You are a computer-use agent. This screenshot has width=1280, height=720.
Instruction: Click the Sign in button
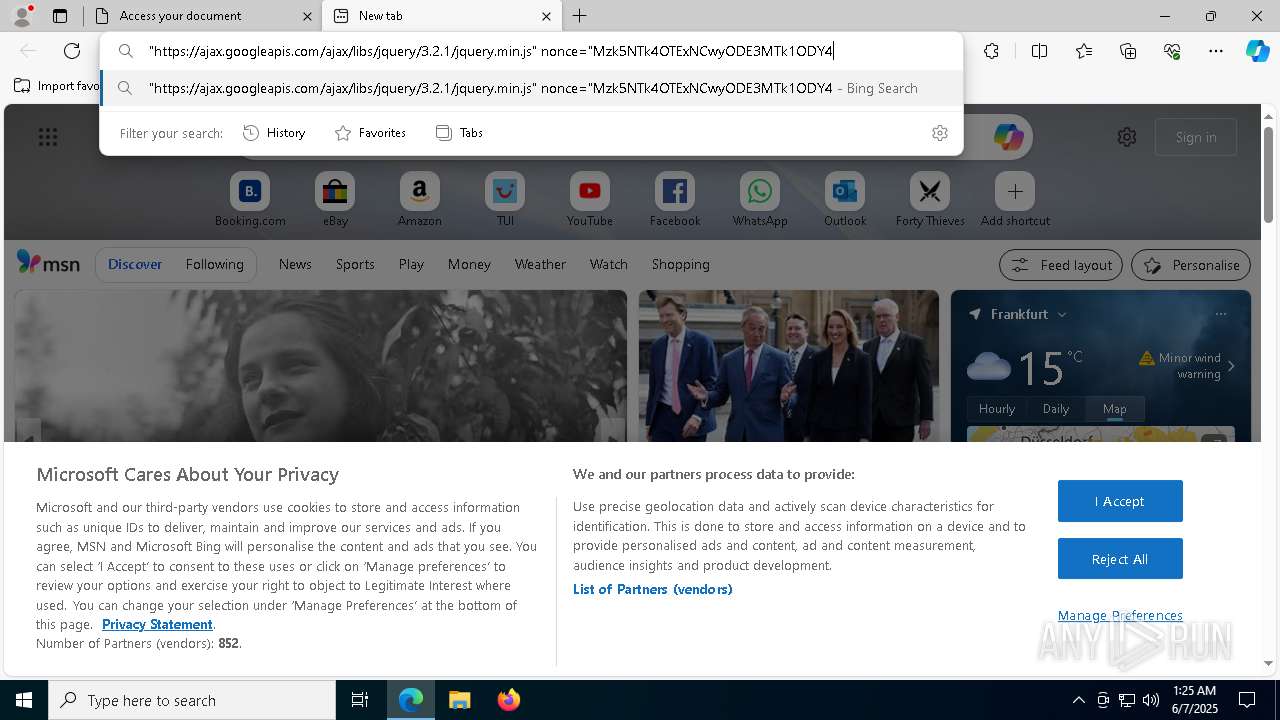tap(1196, 137)
